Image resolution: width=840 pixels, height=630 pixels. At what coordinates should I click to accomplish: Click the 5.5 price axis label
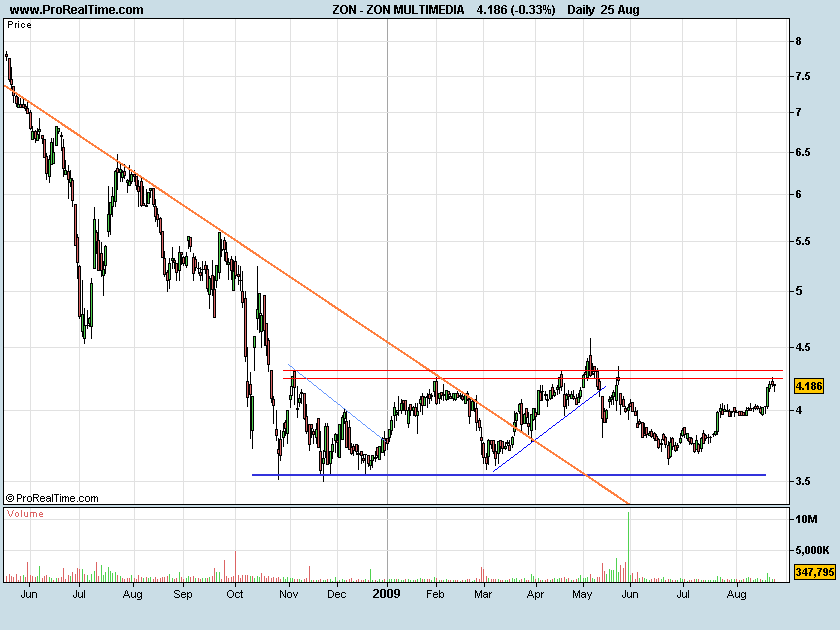click(803, 242)
